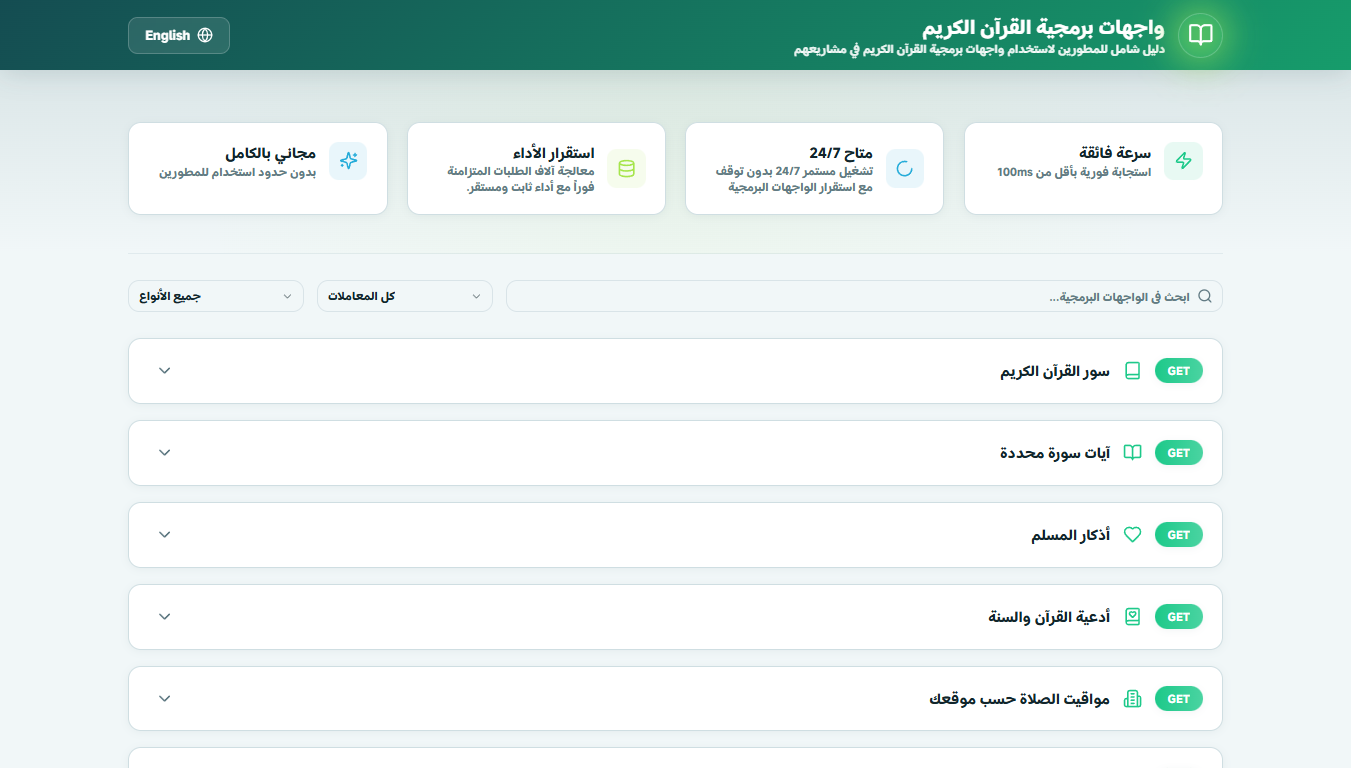Screen dimensions: 1351x768
Task: Click the lightning icon on سرعة فائقة card
Action: 1183,160
